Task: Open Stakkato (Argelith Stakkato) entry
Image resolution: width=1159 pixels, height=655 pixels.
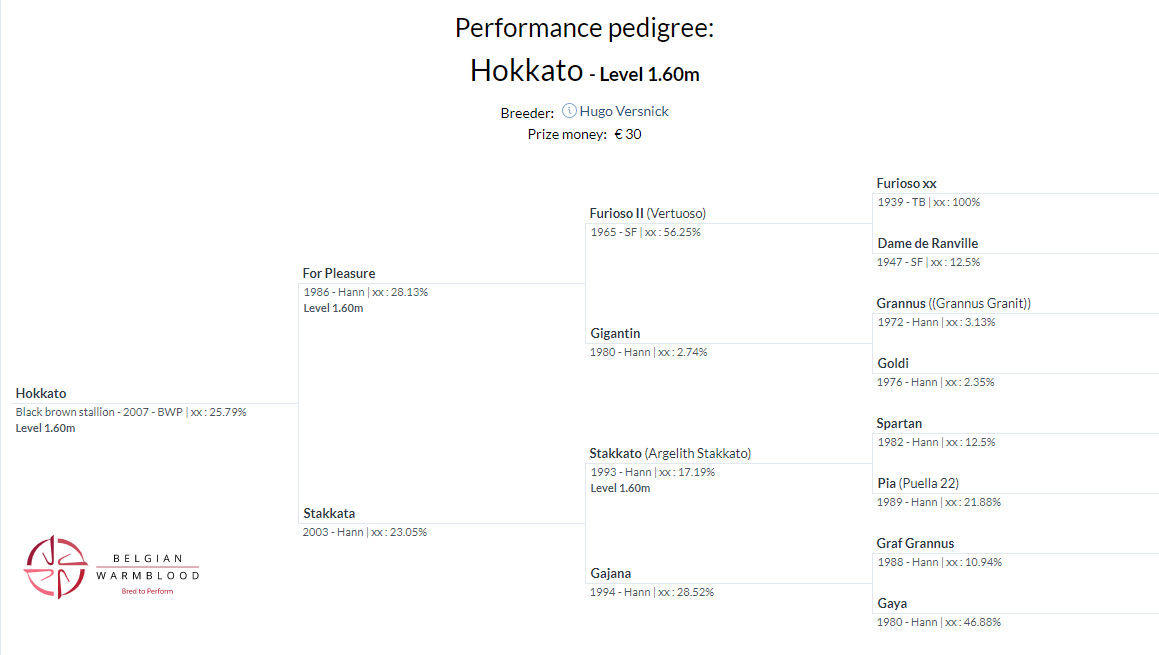Action: tap(670, 453)
